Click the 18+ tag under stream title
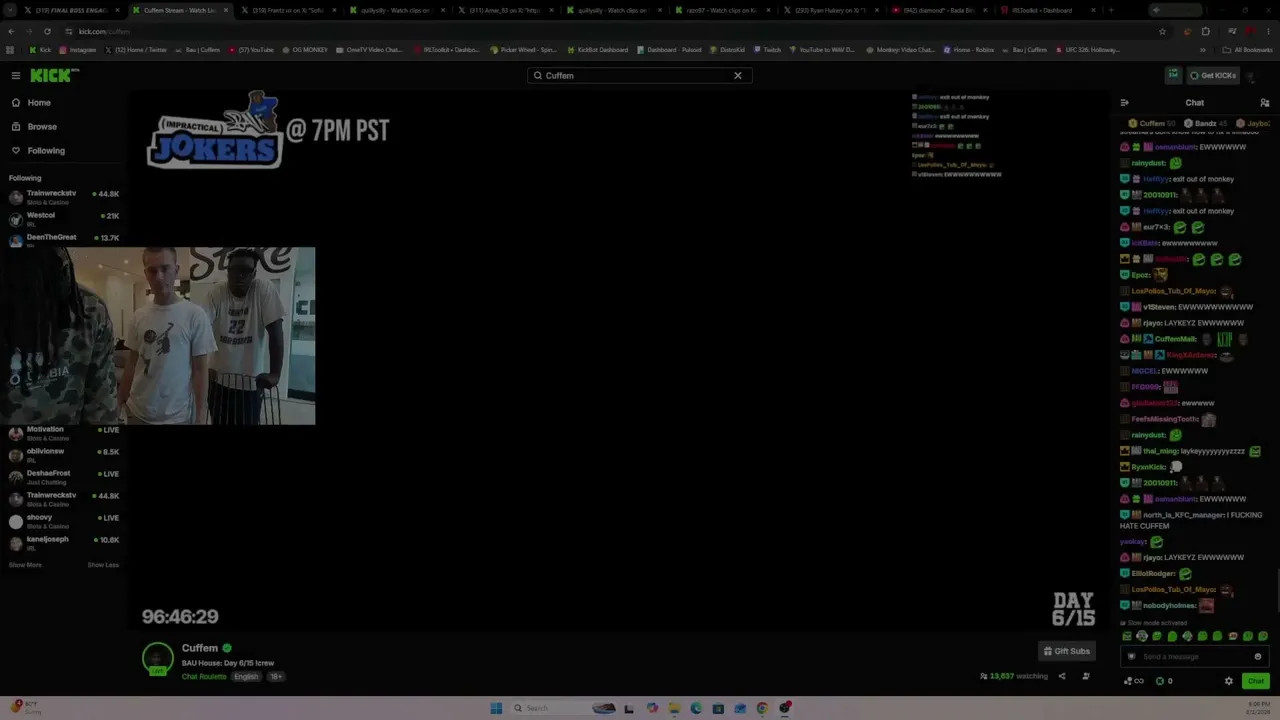This screenshot has height=720, width=1280. click(x=276, y=677)
